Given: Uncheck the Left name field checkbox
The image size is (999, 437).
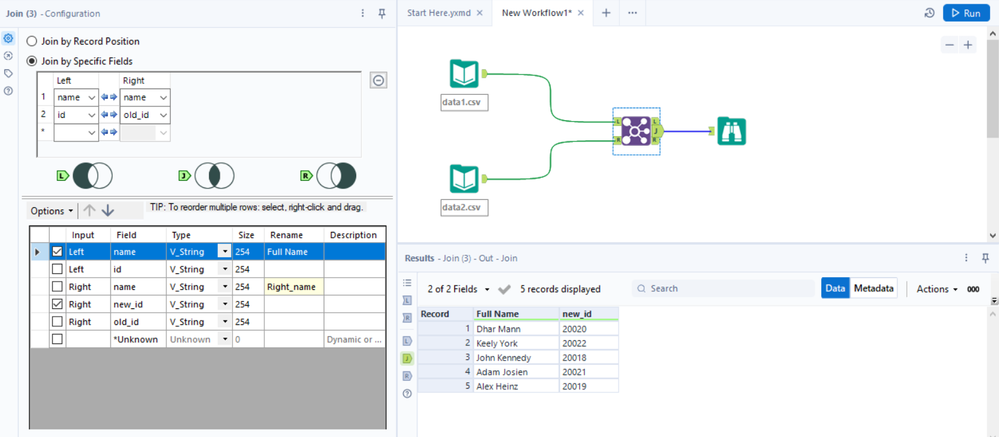Looking at the screenshot, I should 57,252.
